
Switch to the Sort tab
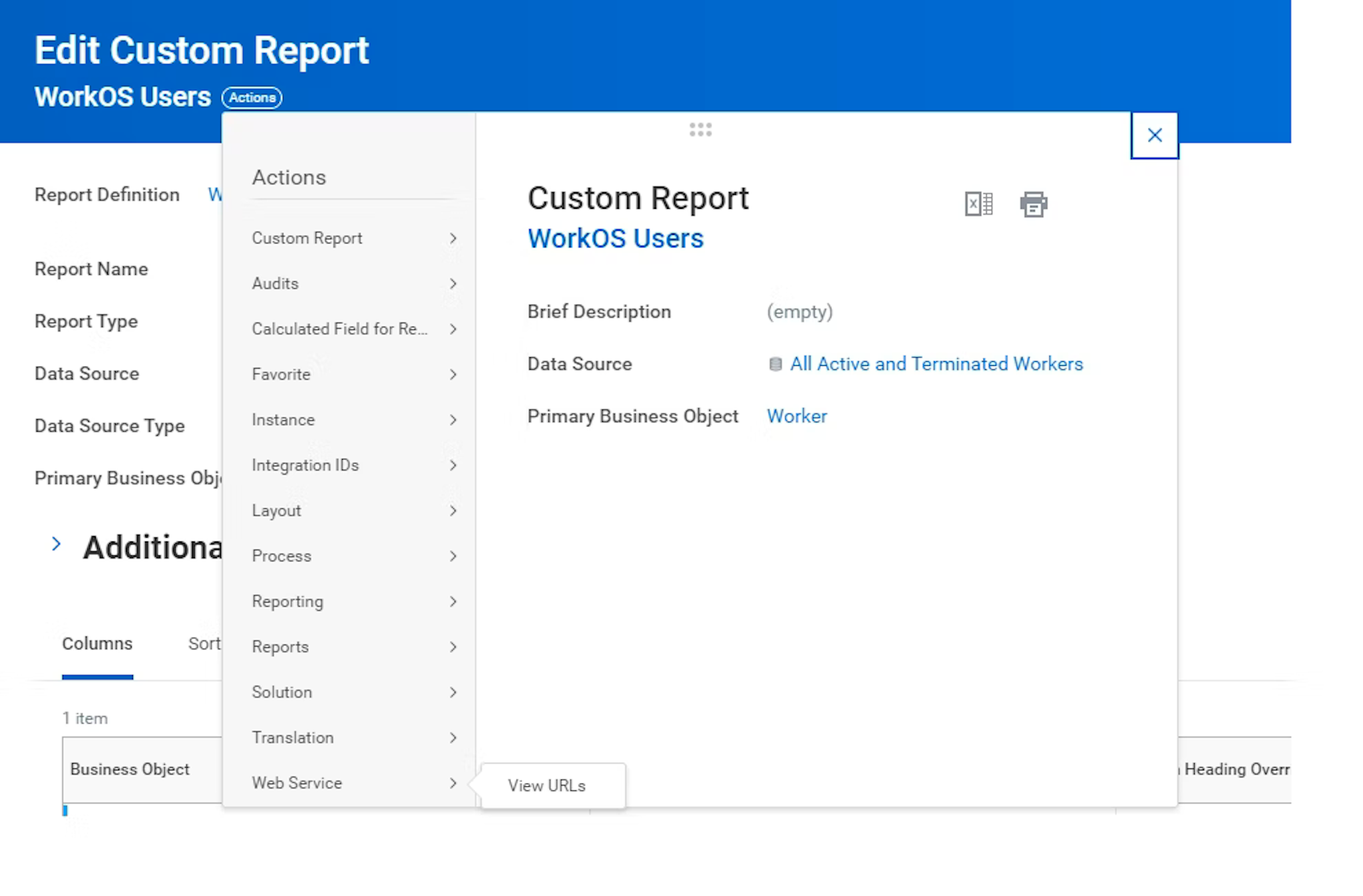(x=204, y=644)
